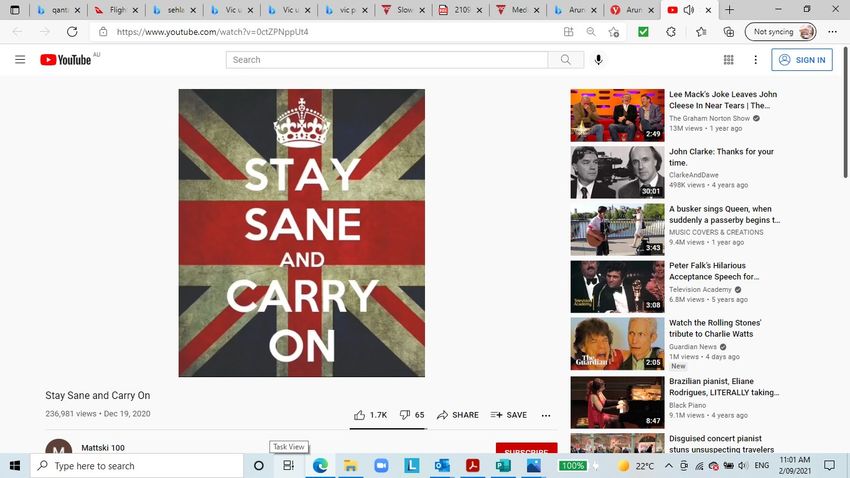Click Not syncing profile button

tap(781, 32)
